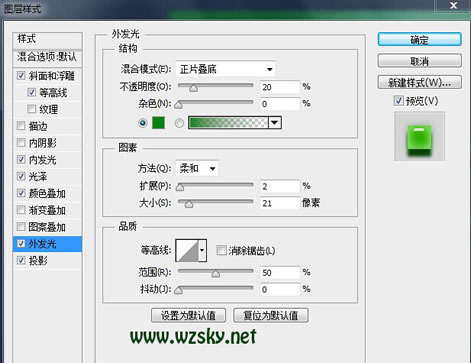Viewport: 471px width, 363px height.
Task: Enable the 描边 checkbox
Action: pyautogui.click(x=21, y=126)
